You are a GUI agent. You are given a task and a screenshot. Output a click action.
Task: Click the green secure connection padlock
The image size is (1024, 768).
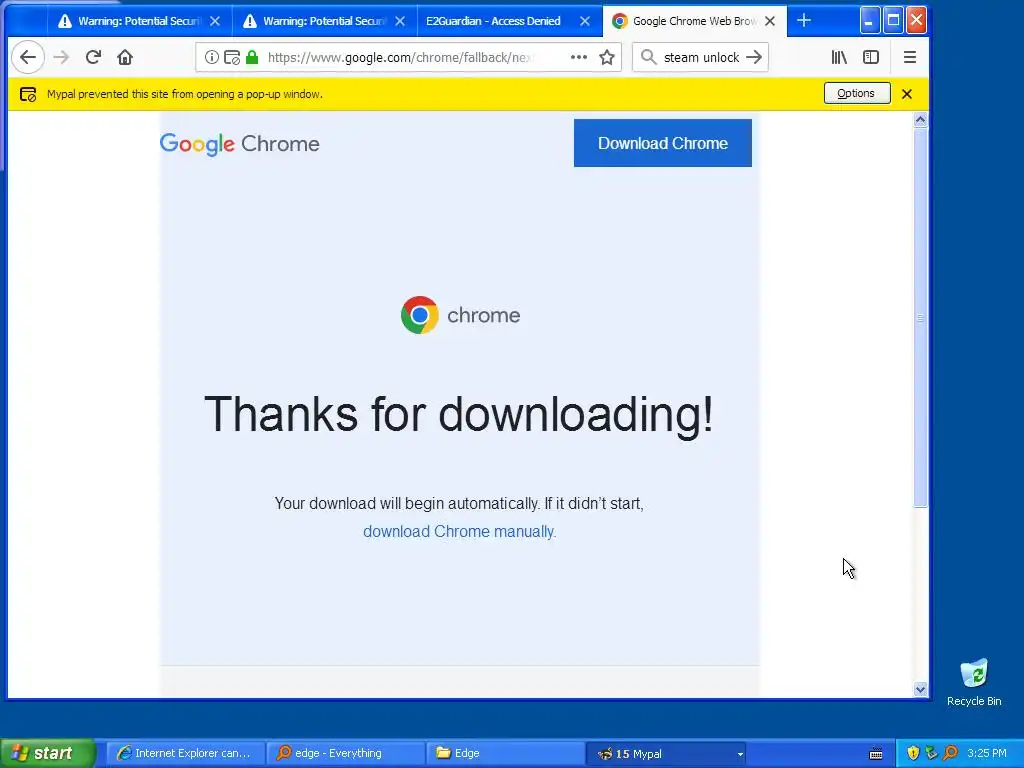252,57
